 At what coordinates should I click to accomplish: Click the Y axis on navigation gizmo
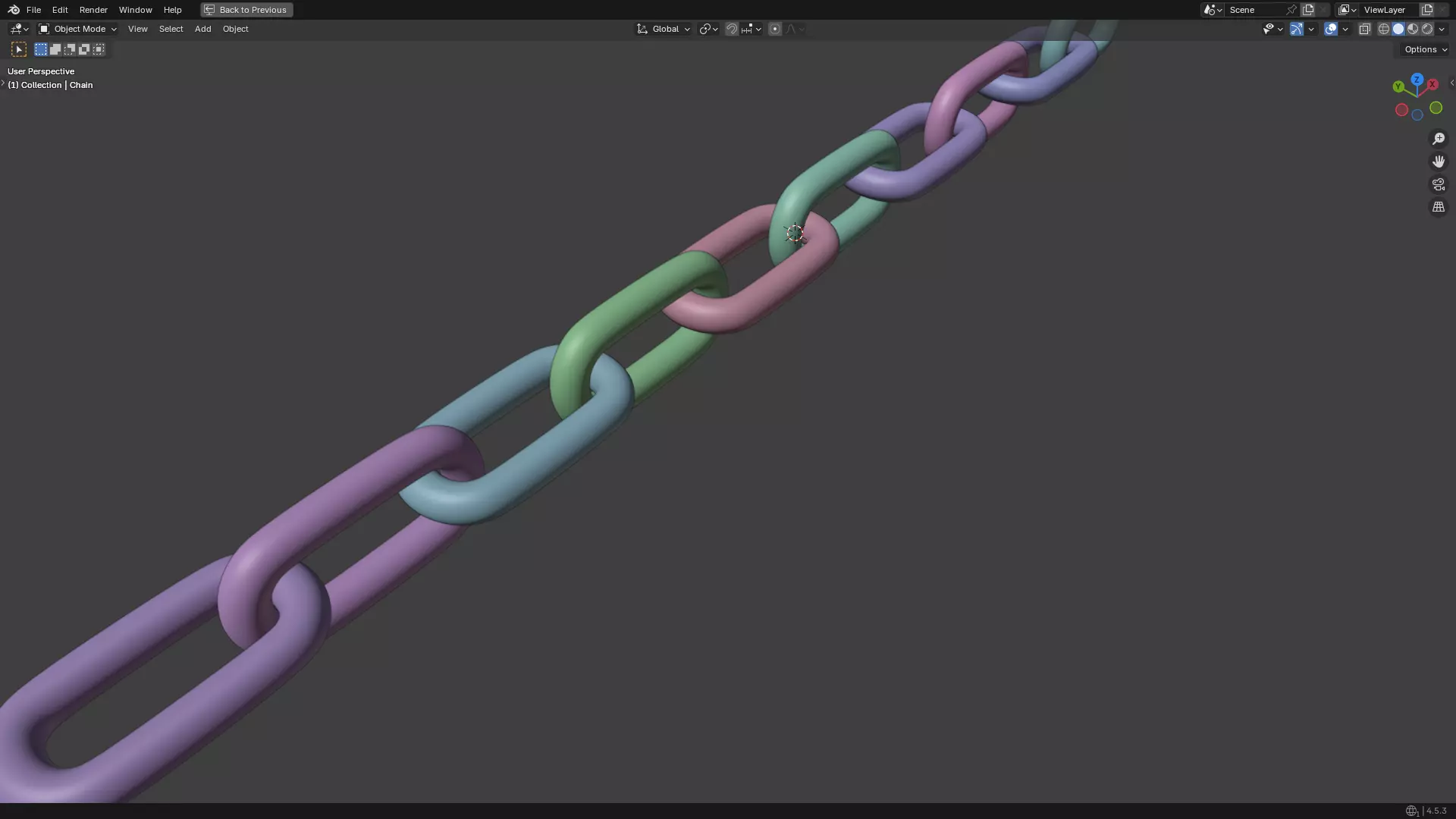(1398, 86)
